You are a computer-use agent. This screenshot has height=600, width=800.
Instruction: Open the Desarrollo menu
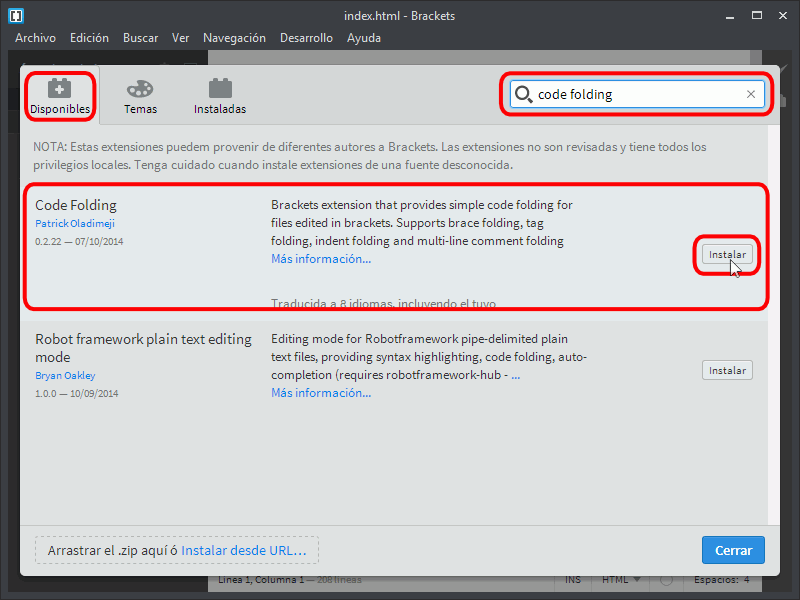[306, 38]
